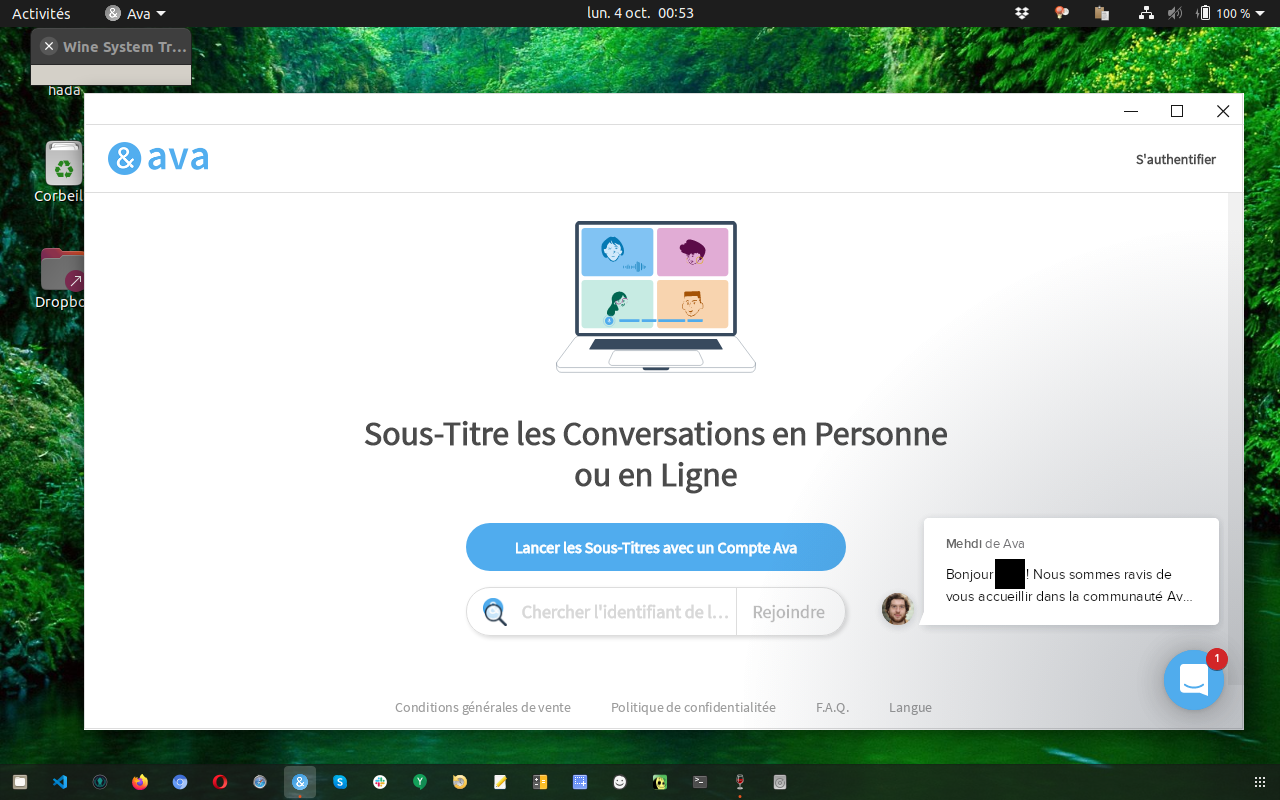Launch Visual Studio Code from the dock

[x=60, y=782]
